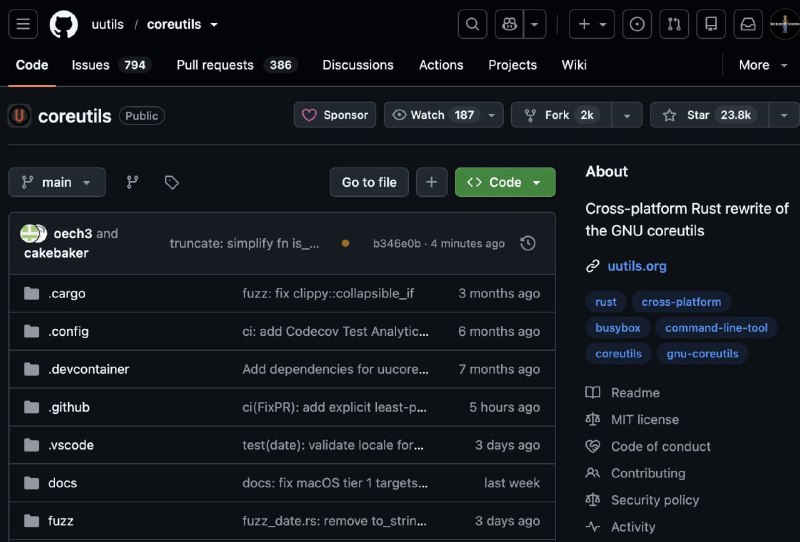Switch to the Issues tab
The width and height of the screenshot is (800, 542).
111,65
